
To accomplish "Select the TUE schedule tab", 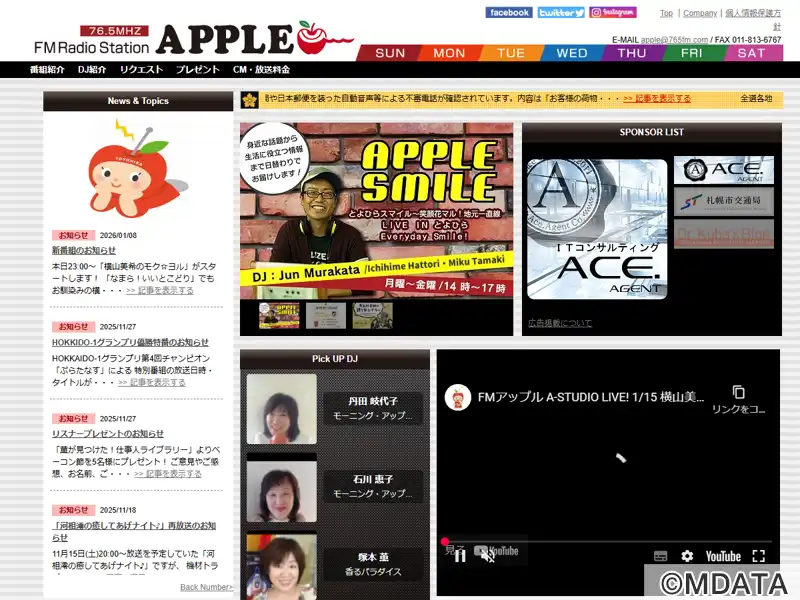I will click(511, 53).
